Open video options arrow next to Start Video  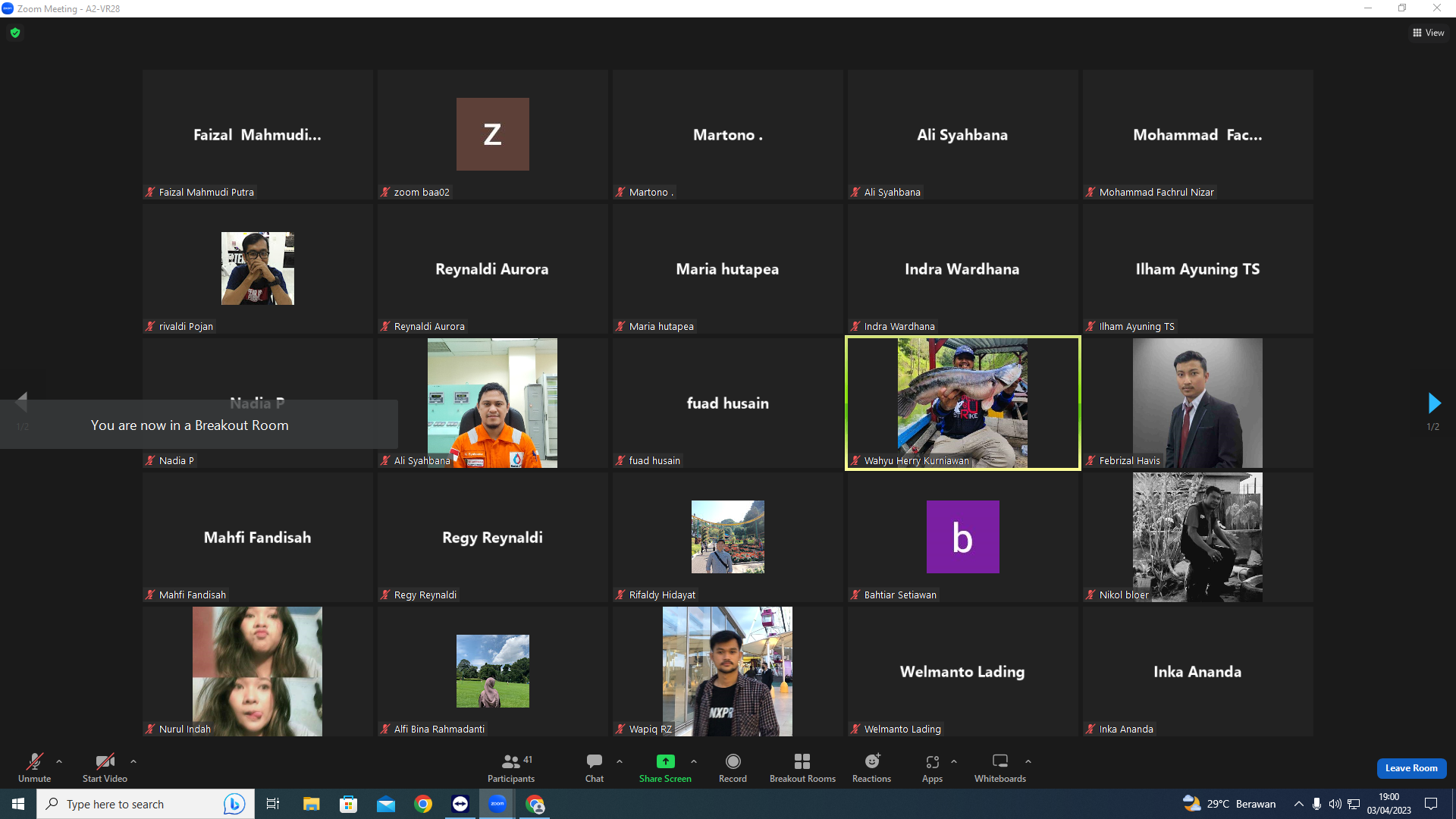click(133, 761)
